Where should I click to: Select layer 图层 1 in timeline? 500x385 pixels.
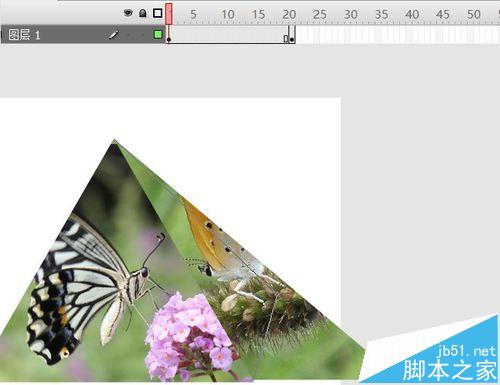click(x=83, y=34)
